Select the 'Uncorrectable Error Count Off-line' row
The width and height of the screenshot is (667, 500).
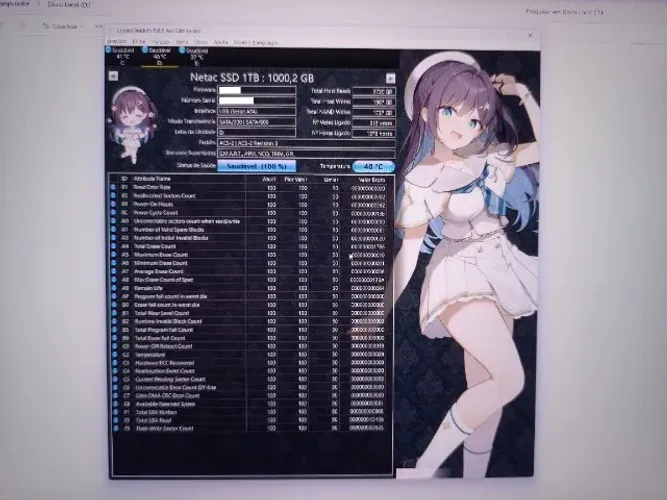pyautogui.click(x=249, y=388)
